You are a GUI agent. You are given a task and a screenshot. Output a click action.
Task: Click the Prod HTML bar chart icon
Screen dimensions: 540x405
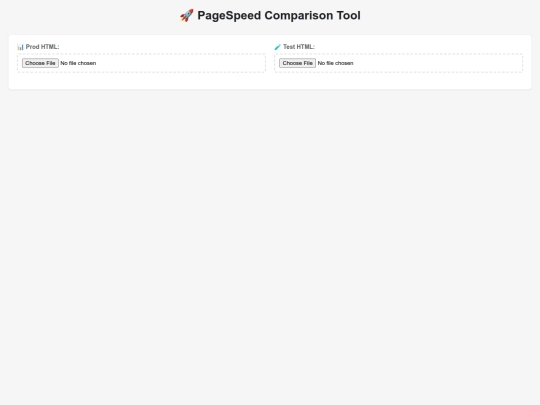click(x=20, y=47)
